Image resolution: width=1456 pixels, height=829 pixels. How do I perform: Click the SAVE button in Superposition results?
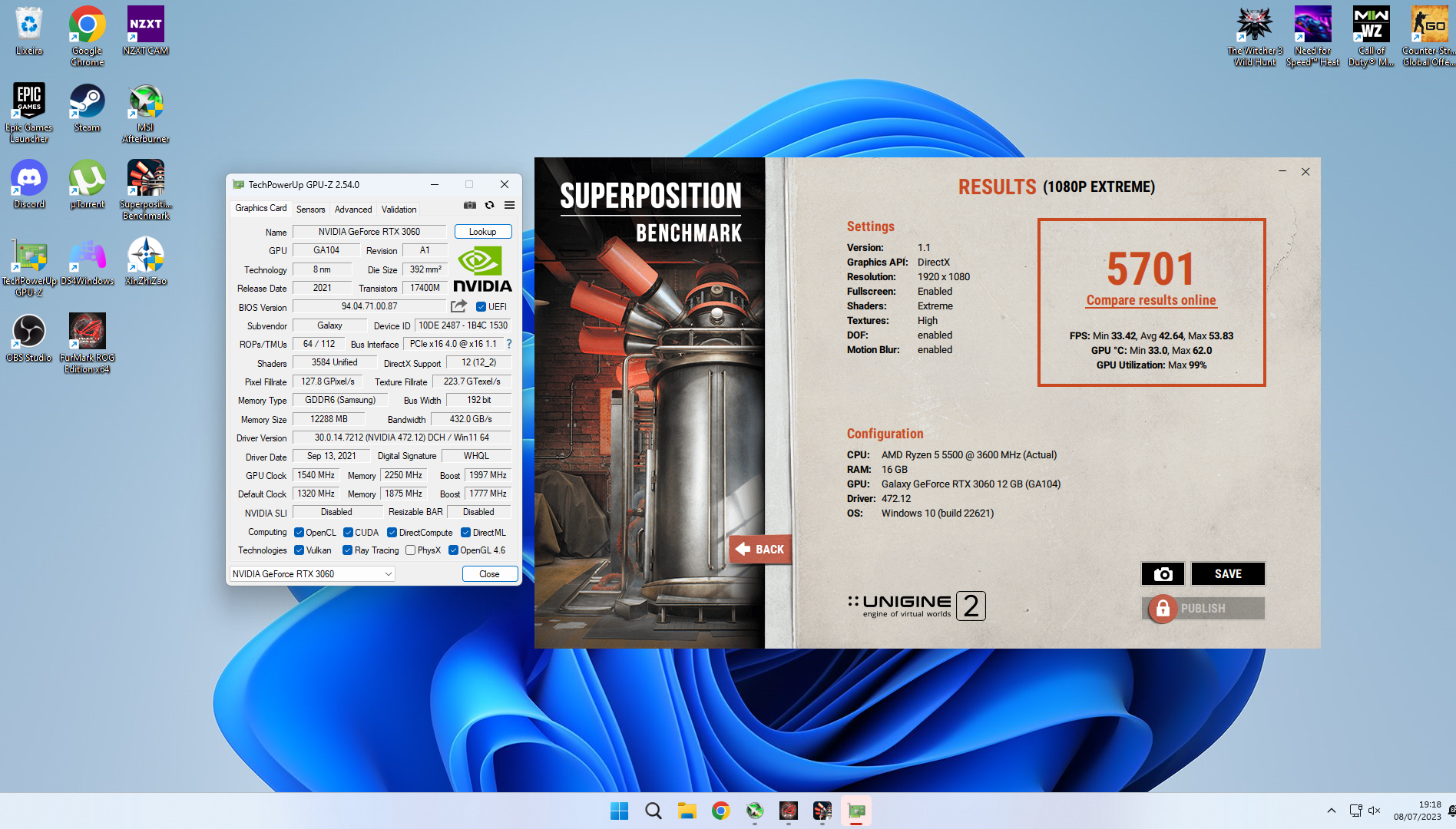(1227, 574)
